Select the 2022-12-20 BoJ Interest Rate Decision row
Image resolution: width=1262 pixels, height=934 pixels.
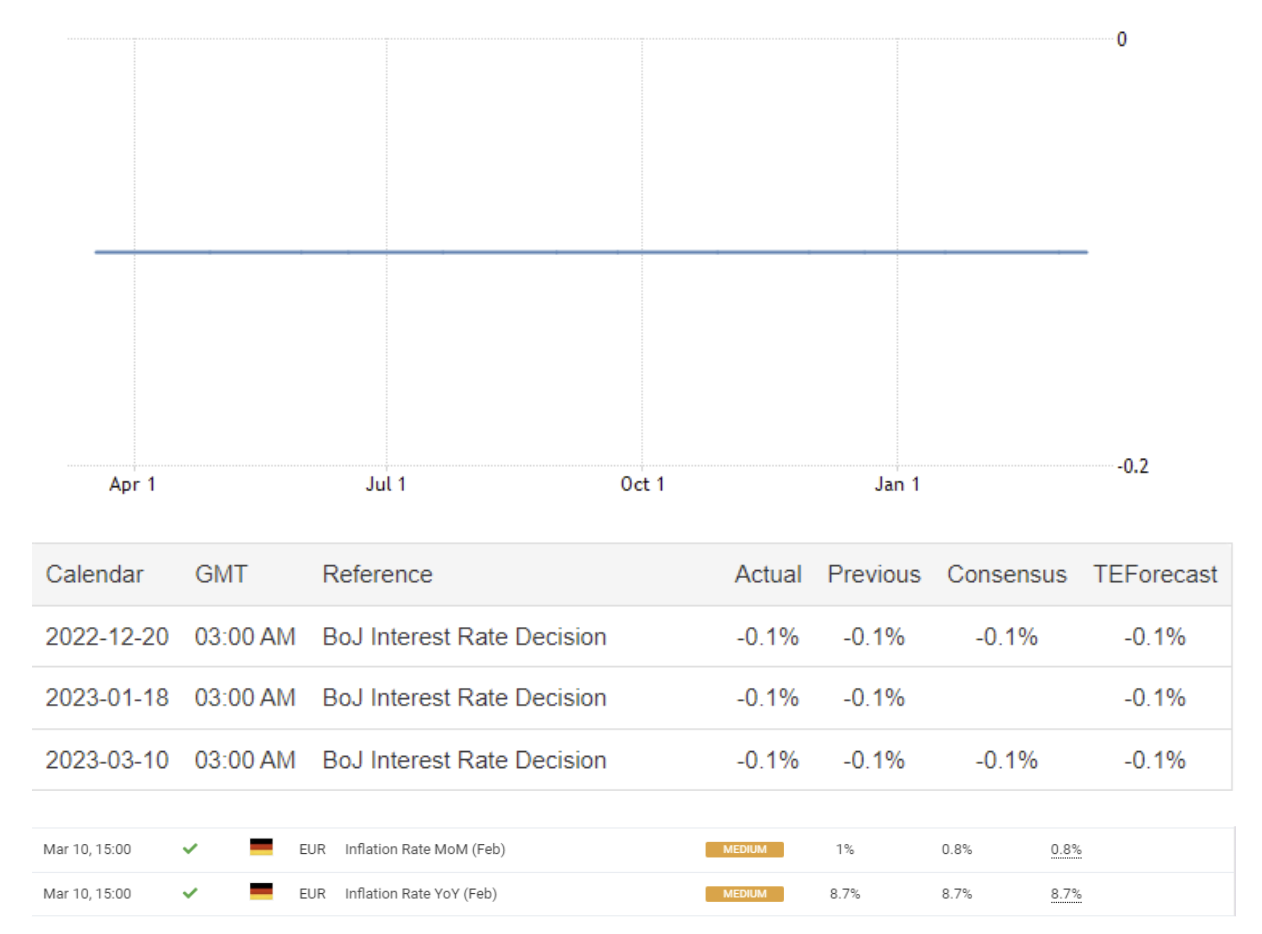pyautogui.click(x=463, y=637)
